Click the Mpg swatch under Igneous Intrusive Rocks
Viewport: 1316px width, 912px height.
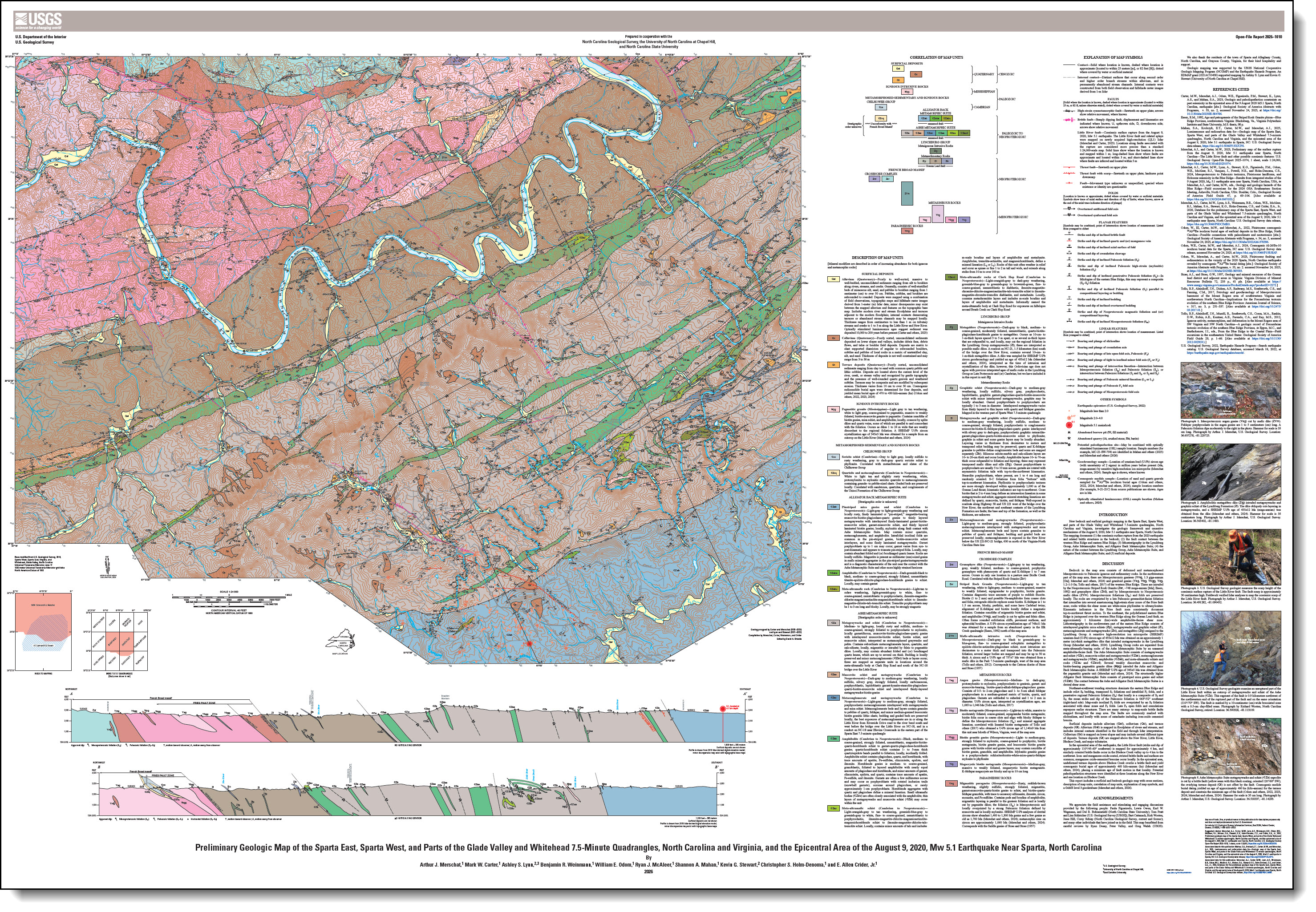[x=907, y=92]
